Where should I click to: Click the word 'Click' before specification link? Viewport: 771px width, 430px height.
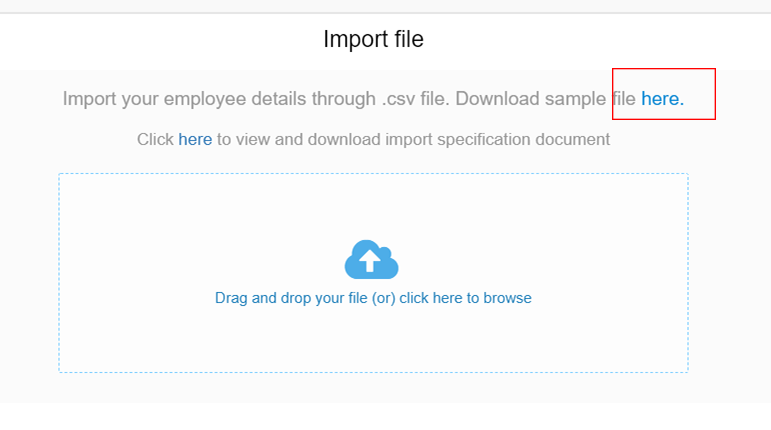[x=155, y=140]
